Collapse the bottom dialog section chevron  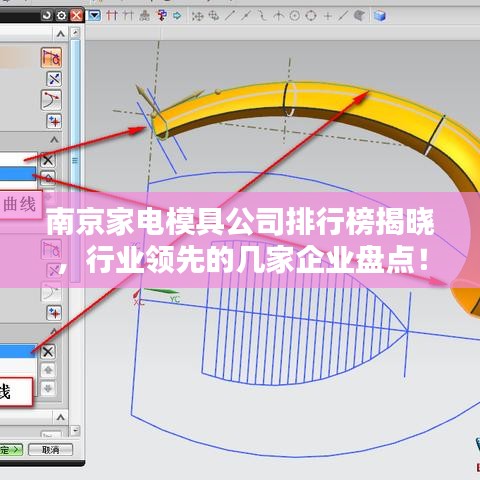point(60,417)
